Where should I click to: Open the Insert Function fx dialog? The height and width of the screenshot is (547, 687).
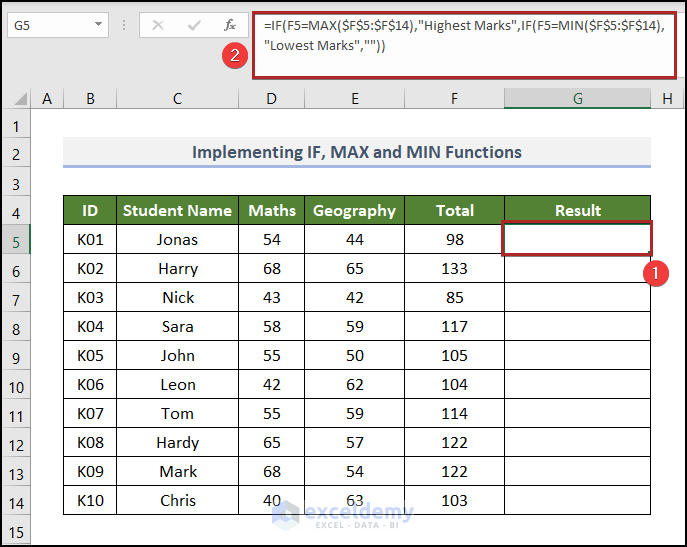click(230, 25)
